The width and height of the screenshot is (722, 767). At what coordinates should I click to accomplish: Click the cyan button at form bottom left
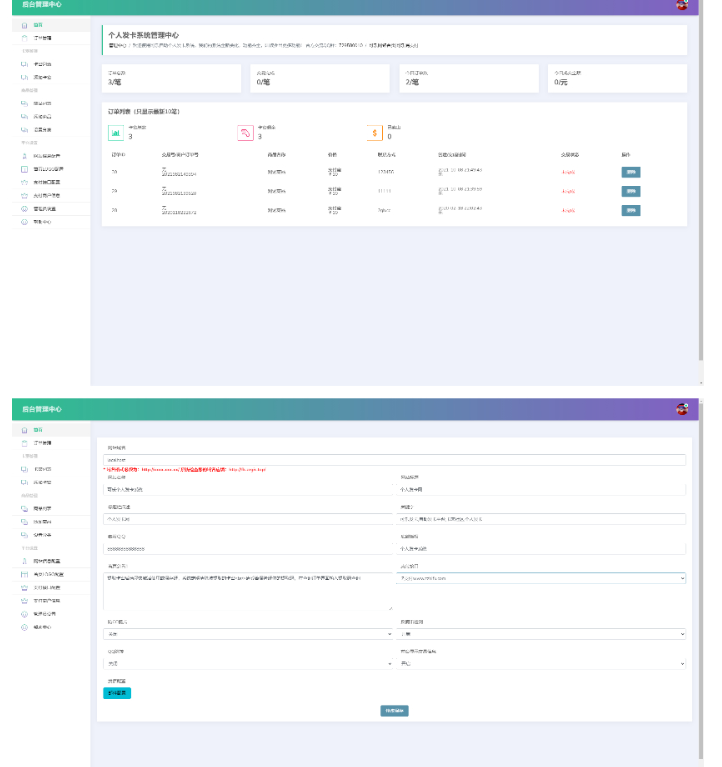coord(116,693)
